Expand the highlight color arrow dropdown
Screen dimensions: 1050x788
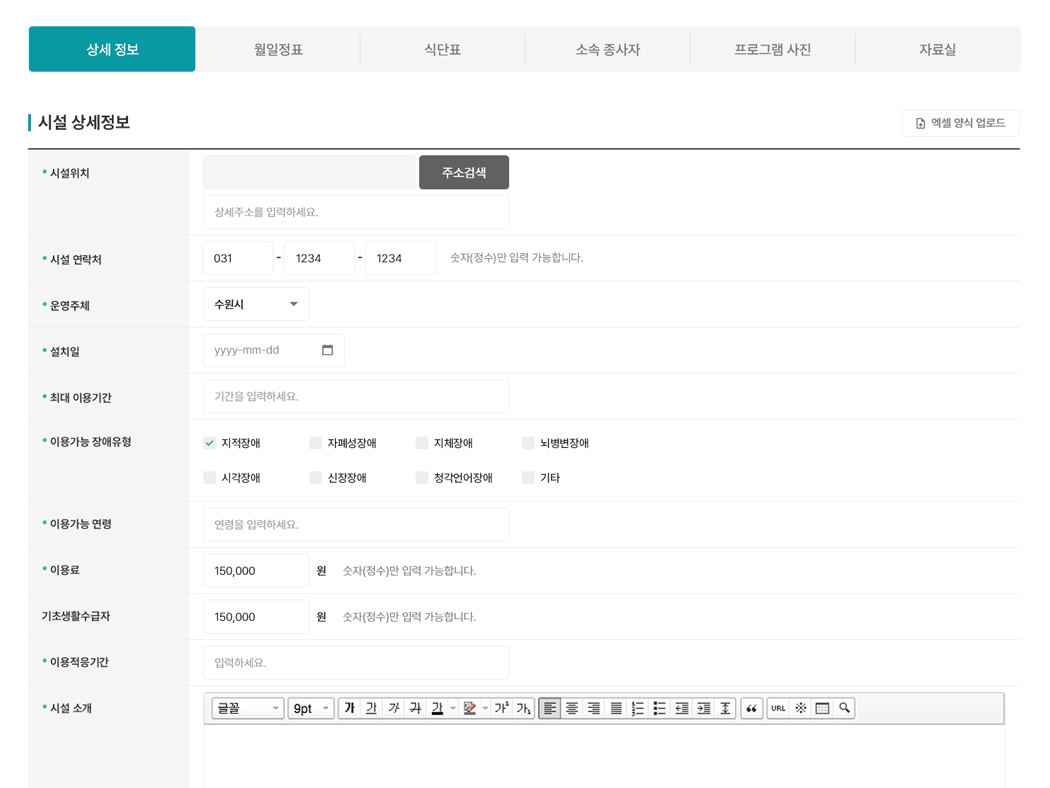(x=485, y=708)
